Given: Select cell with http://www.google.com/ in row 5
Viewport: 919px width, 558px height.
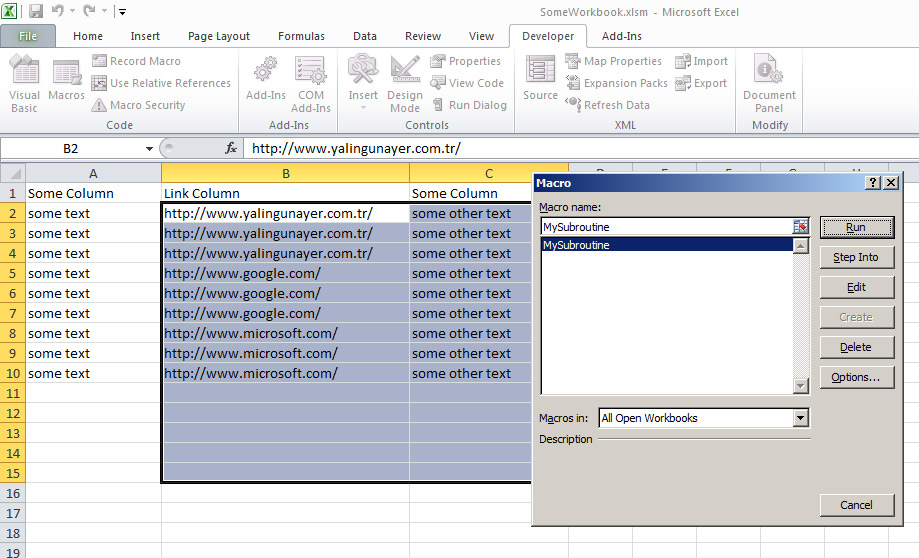Looking at the screenshot, I should pyautogui.click(x=285, y=274).
